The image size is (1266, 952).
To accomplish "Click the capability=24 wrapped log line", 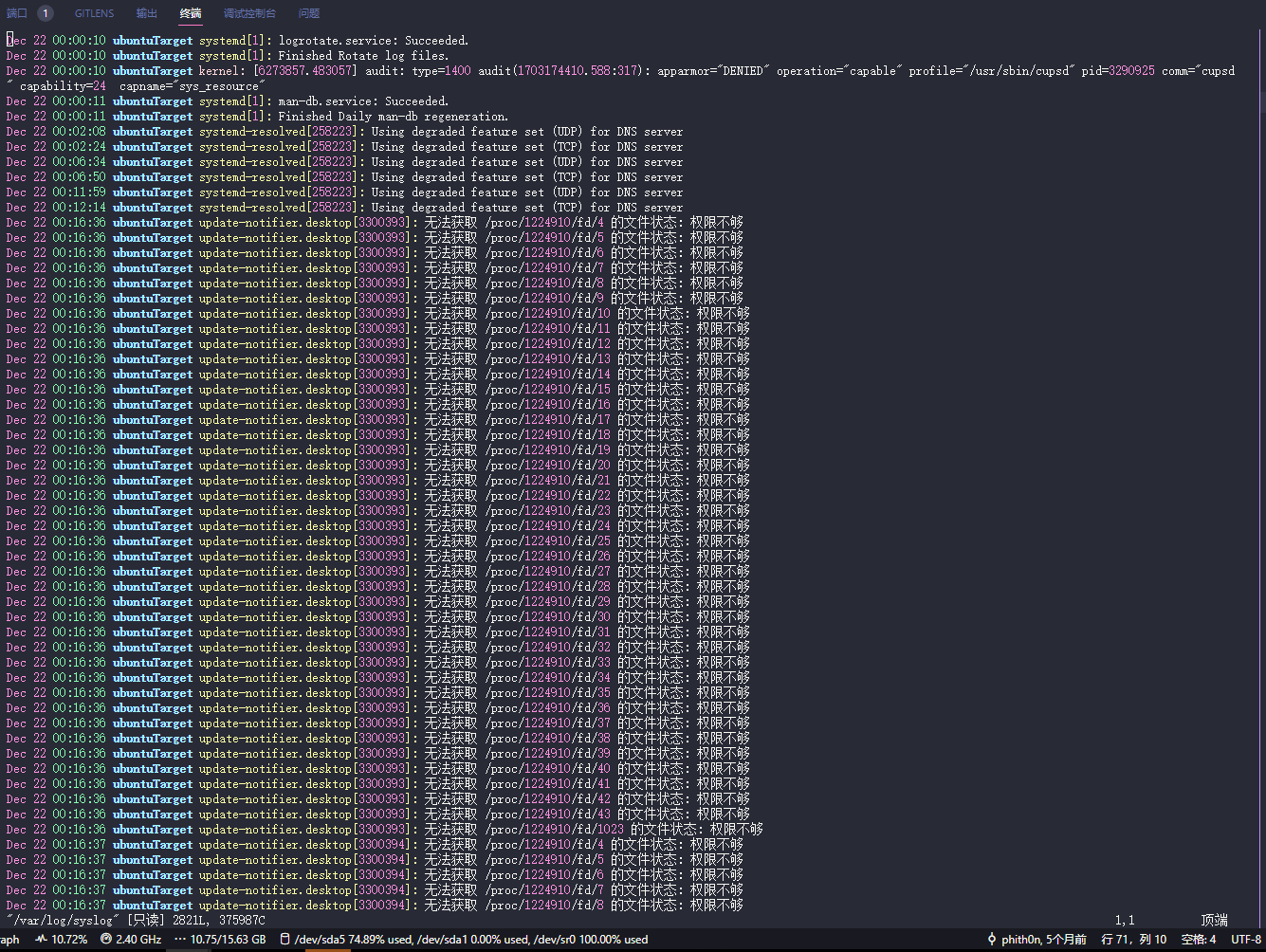I will tap(136, 86).
